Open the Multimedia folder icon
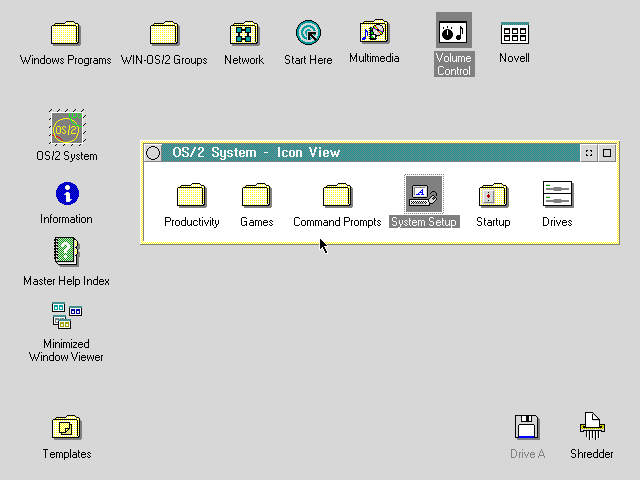The height and width of the screenshot is (480, 640). 374,31
